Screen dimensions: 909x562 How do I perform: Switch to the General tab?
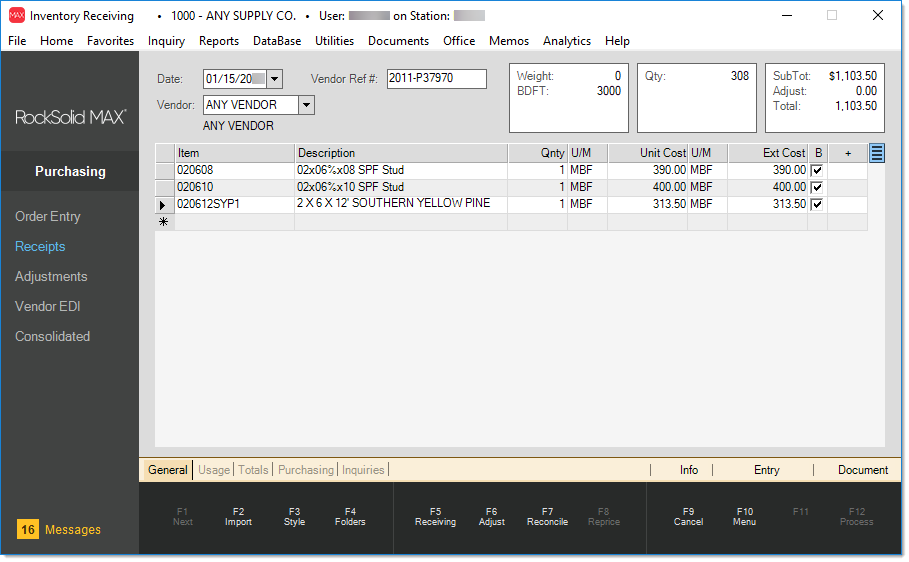pyautogui.click(x=168, y=470)
